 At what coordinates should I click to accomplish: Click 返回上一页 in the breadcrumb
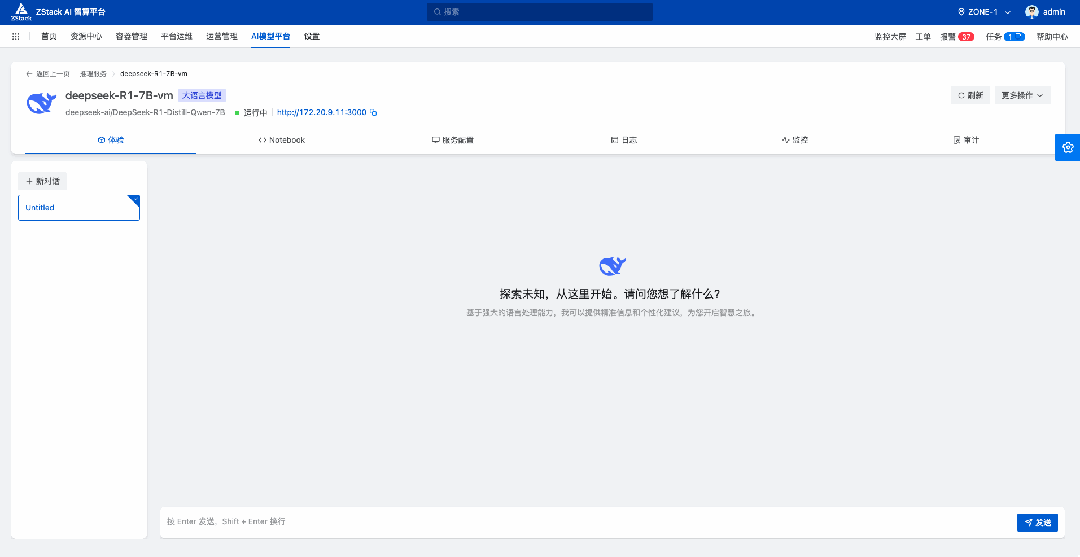pos(52,74)
